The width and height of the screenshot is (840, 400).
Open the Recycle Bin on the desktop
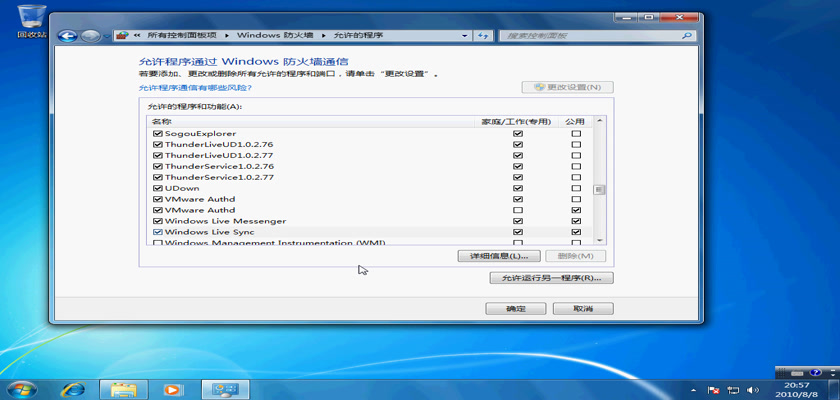click(31, 17)
